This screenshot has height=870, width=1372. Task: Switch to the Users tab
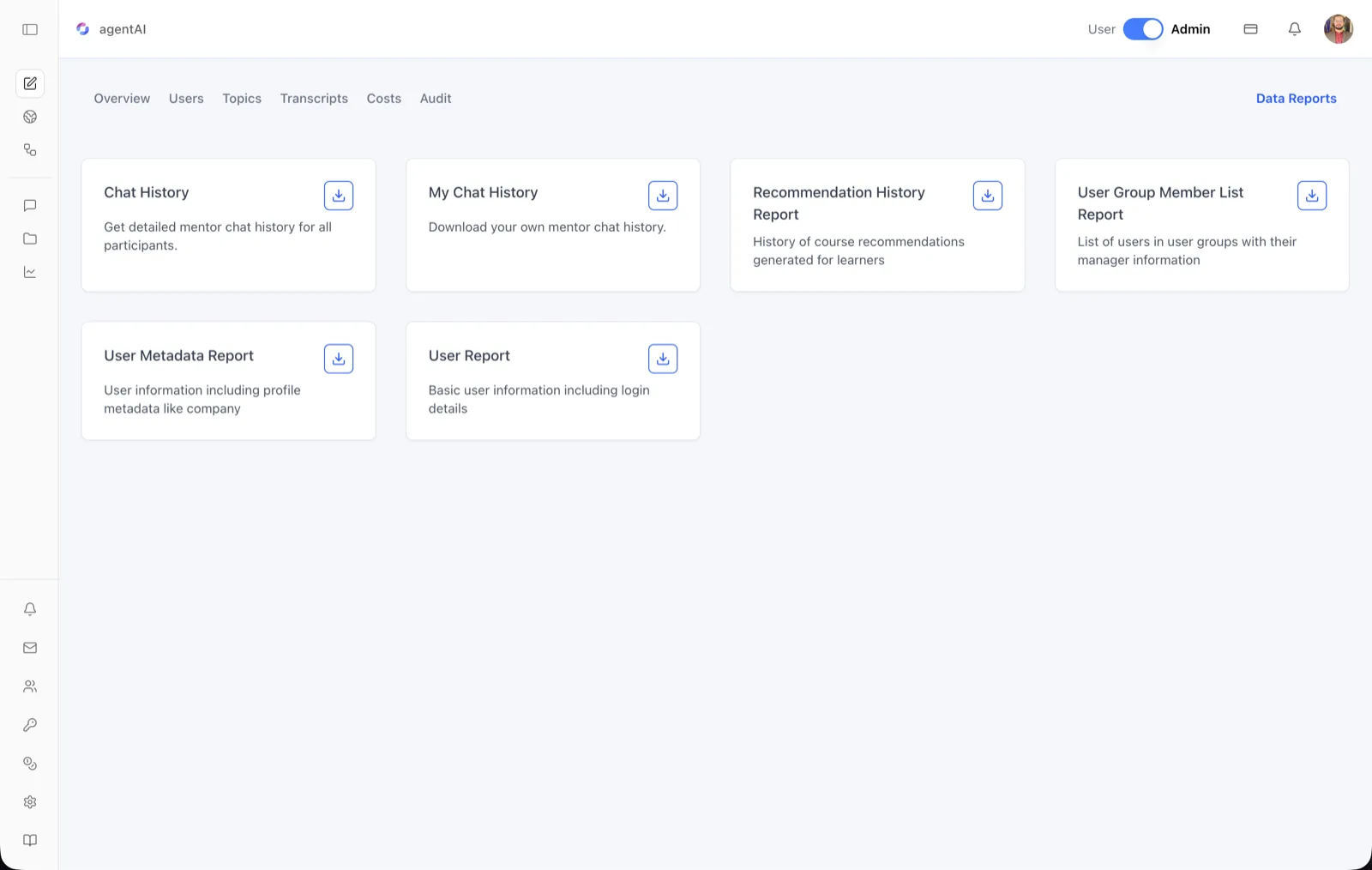click(186, 99)
